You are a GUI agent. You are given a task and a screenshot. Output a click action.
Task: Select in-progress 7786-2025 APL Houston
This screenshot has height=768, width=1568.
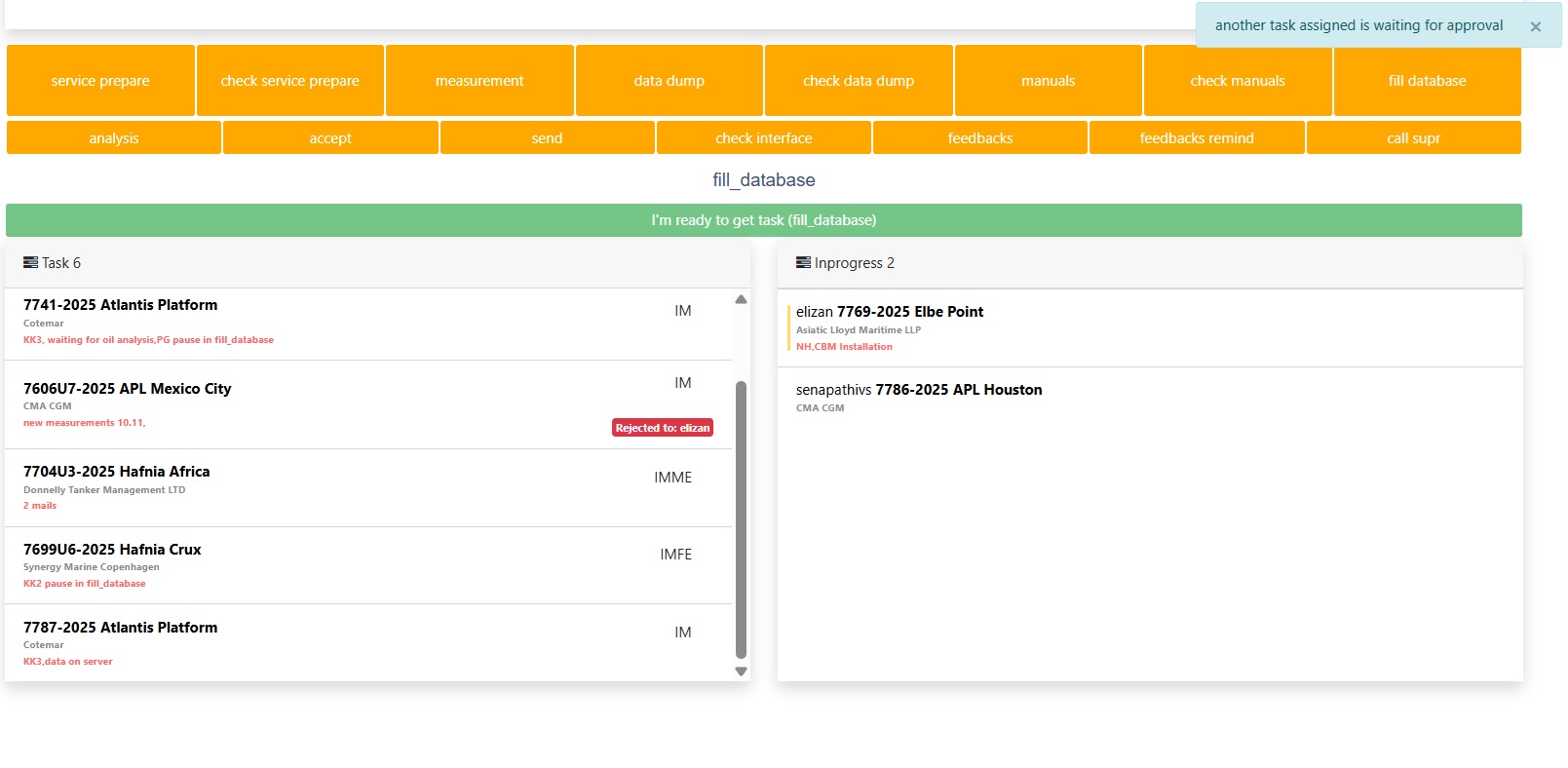(x=958, y=390)
